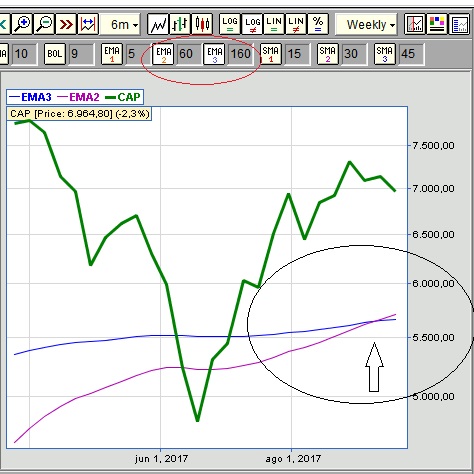The height and width of the screenshot is (474, 474).
Task: Click the EMA 2 period field showing 60
Action: coord(188,54)
